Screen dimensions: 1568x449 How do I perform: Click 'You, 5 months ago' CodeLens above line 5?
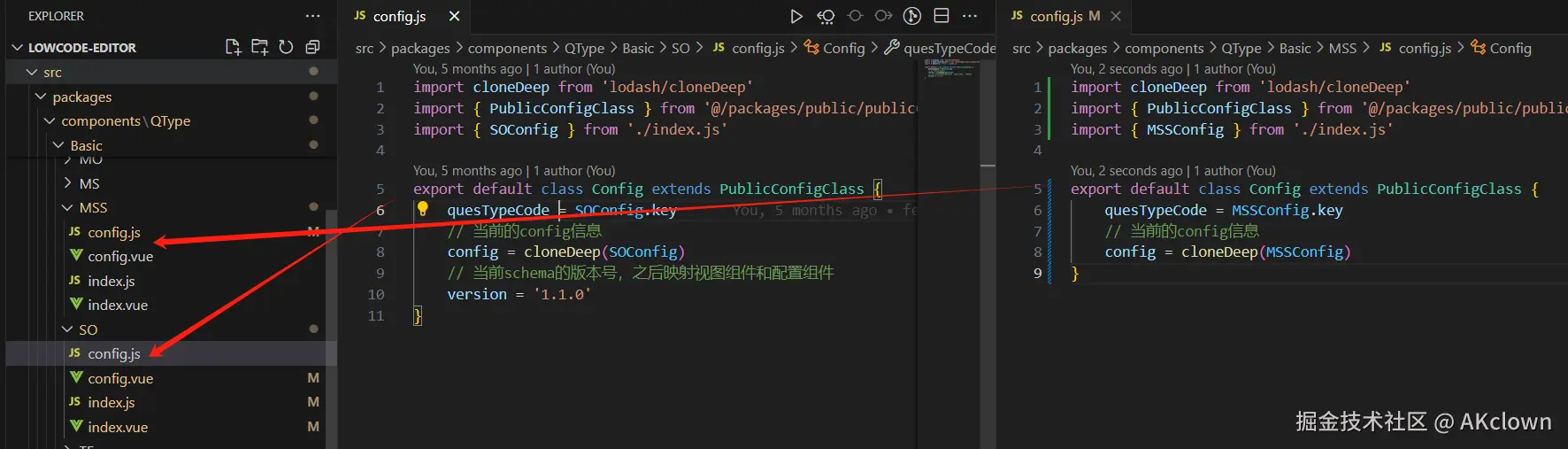(467, 171)
